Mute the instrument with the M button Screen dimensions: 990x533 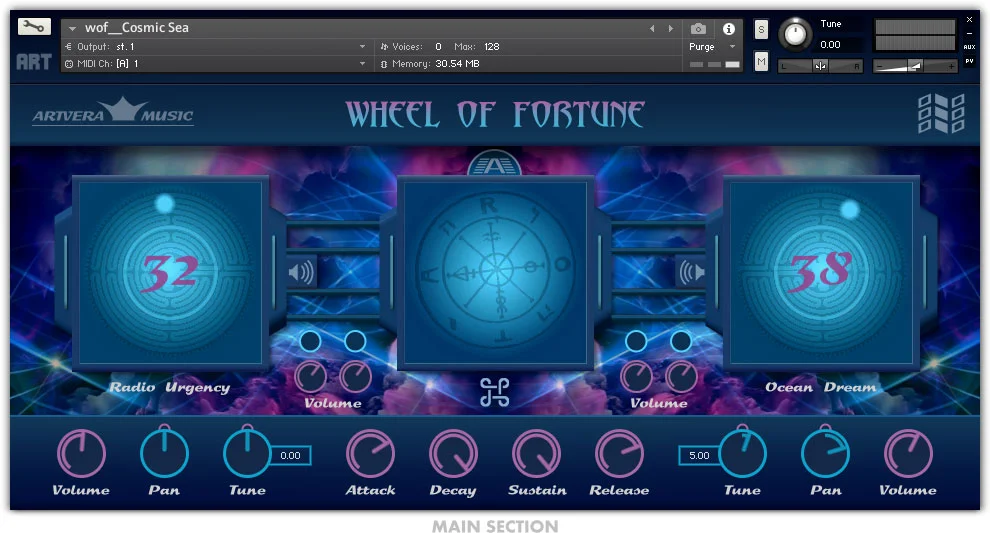point(761,61)
